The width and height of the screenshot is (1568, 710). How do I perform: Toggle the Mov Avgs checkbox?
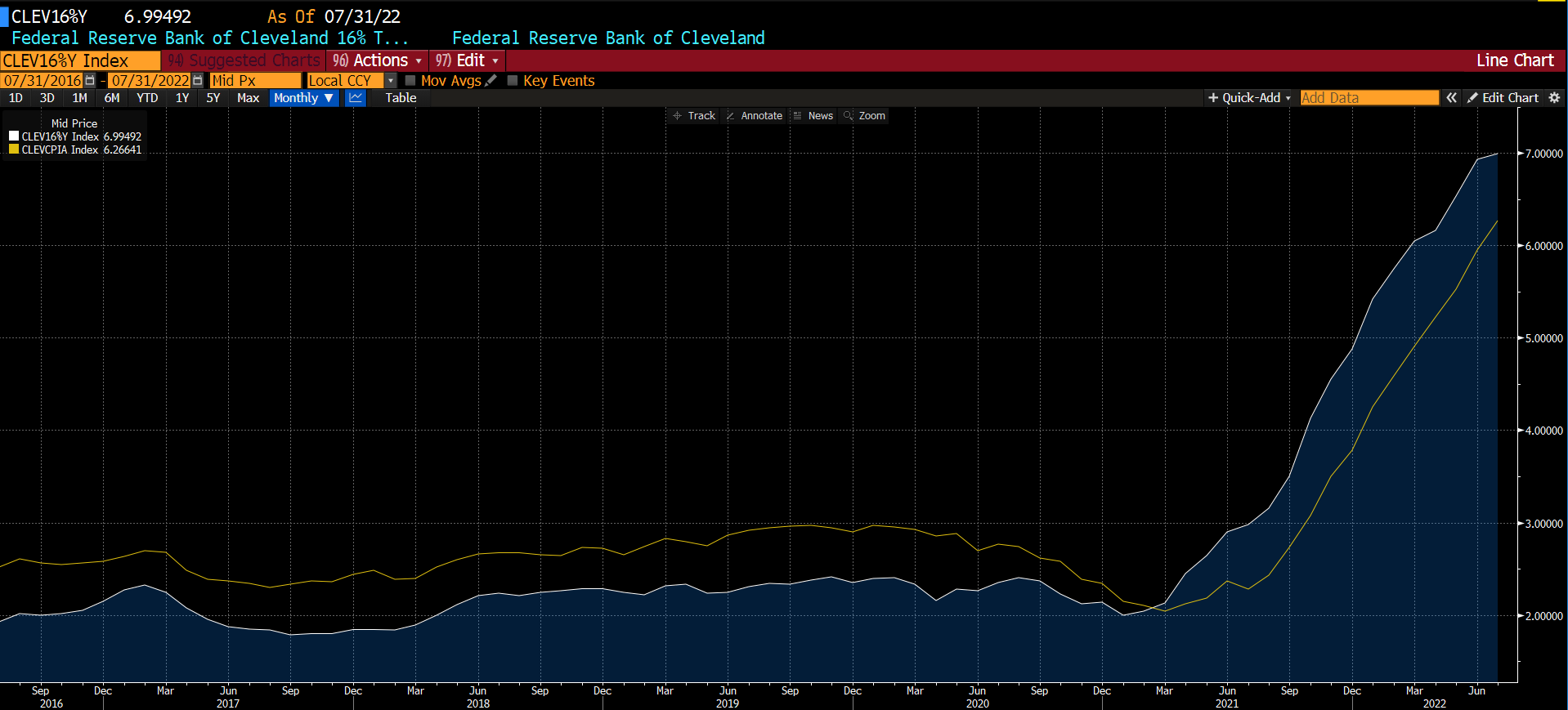tap(410, 80)
